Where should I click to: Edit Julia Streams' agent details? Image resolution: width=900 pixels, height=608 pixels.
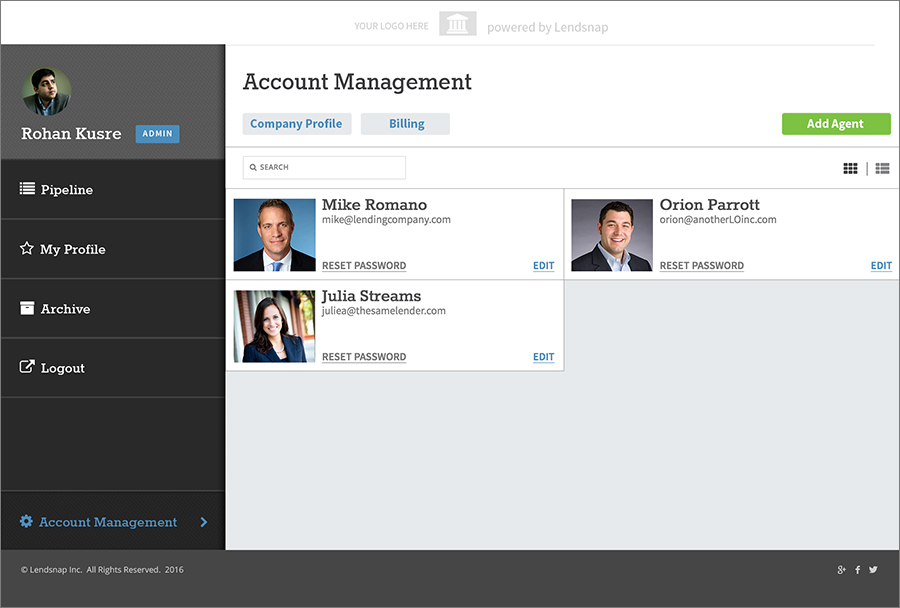(x=543, y=357)
